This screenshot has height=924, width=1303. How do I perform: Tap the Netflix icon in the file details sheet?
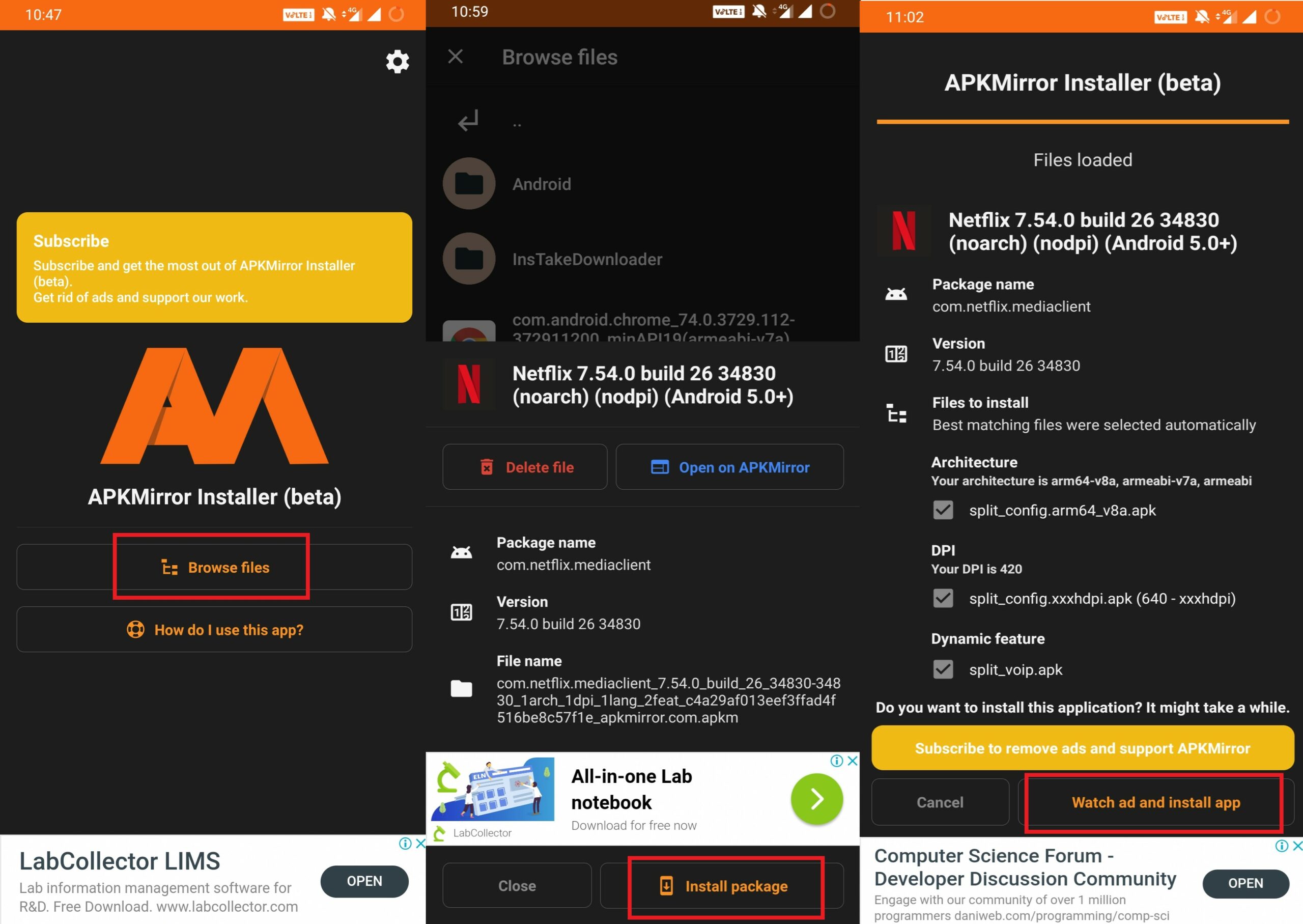(x=469, y=385)
